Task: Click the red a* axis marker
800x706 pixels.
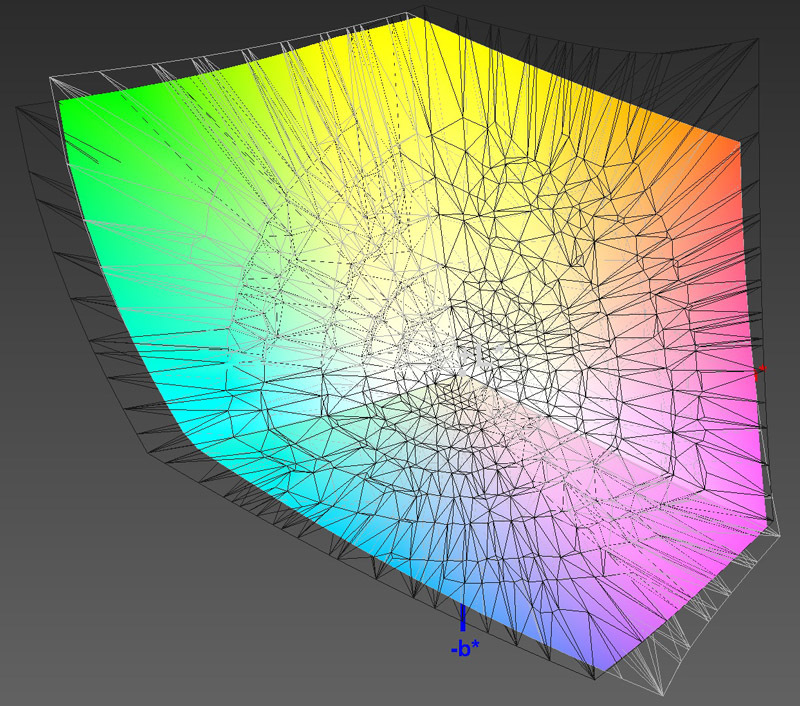Action: click(x=760, y=373)
